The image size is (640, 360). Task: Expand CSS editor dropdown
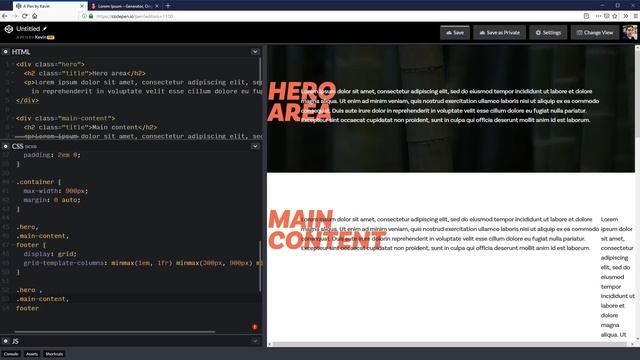point(255,146)
